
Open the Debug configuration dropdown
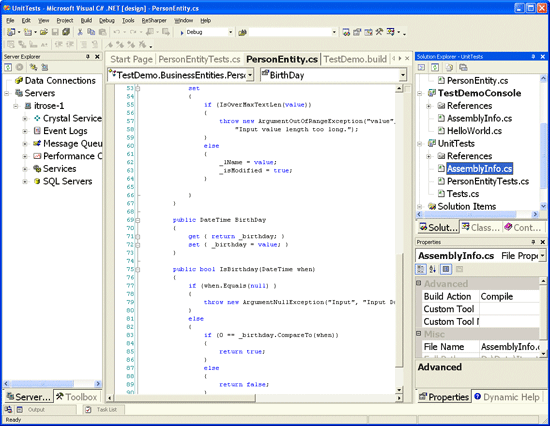click(230, 32)
